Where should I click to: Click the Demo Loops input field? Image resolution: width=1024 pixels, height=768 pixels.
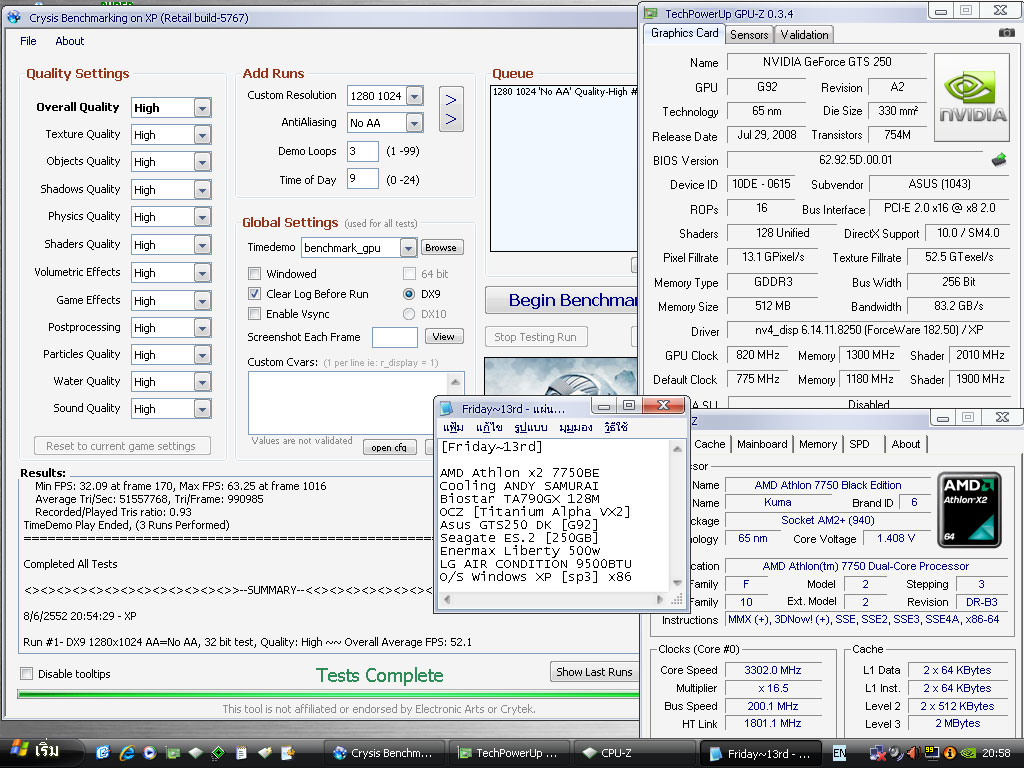pos(362,151)
